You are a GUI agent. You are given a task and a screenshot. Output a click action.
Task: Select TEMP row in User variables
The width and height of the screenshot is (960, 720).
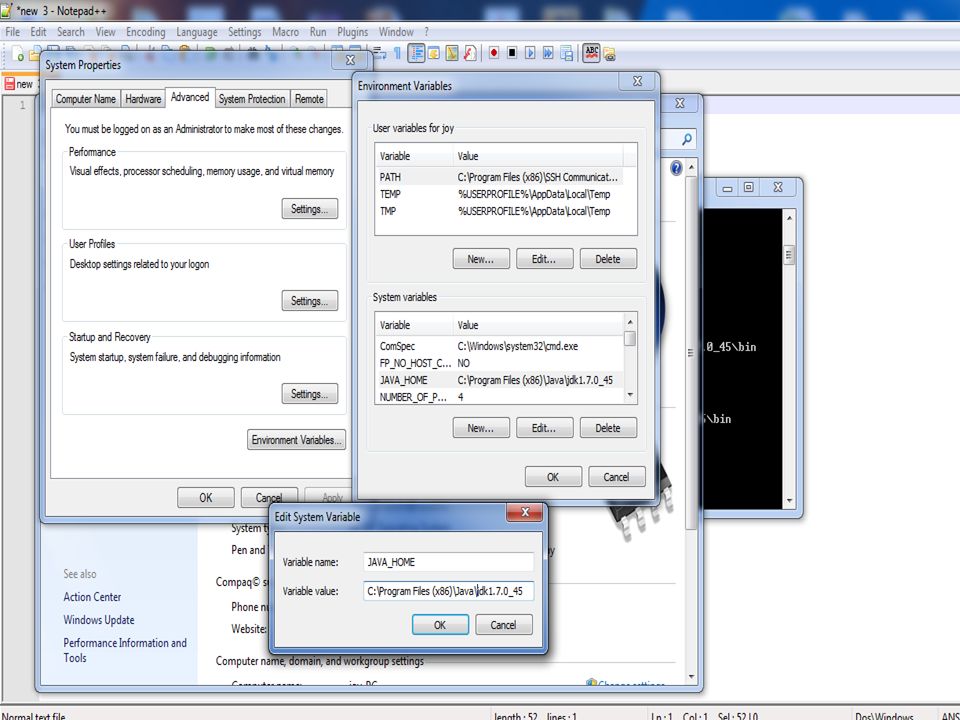click(499, 194)
